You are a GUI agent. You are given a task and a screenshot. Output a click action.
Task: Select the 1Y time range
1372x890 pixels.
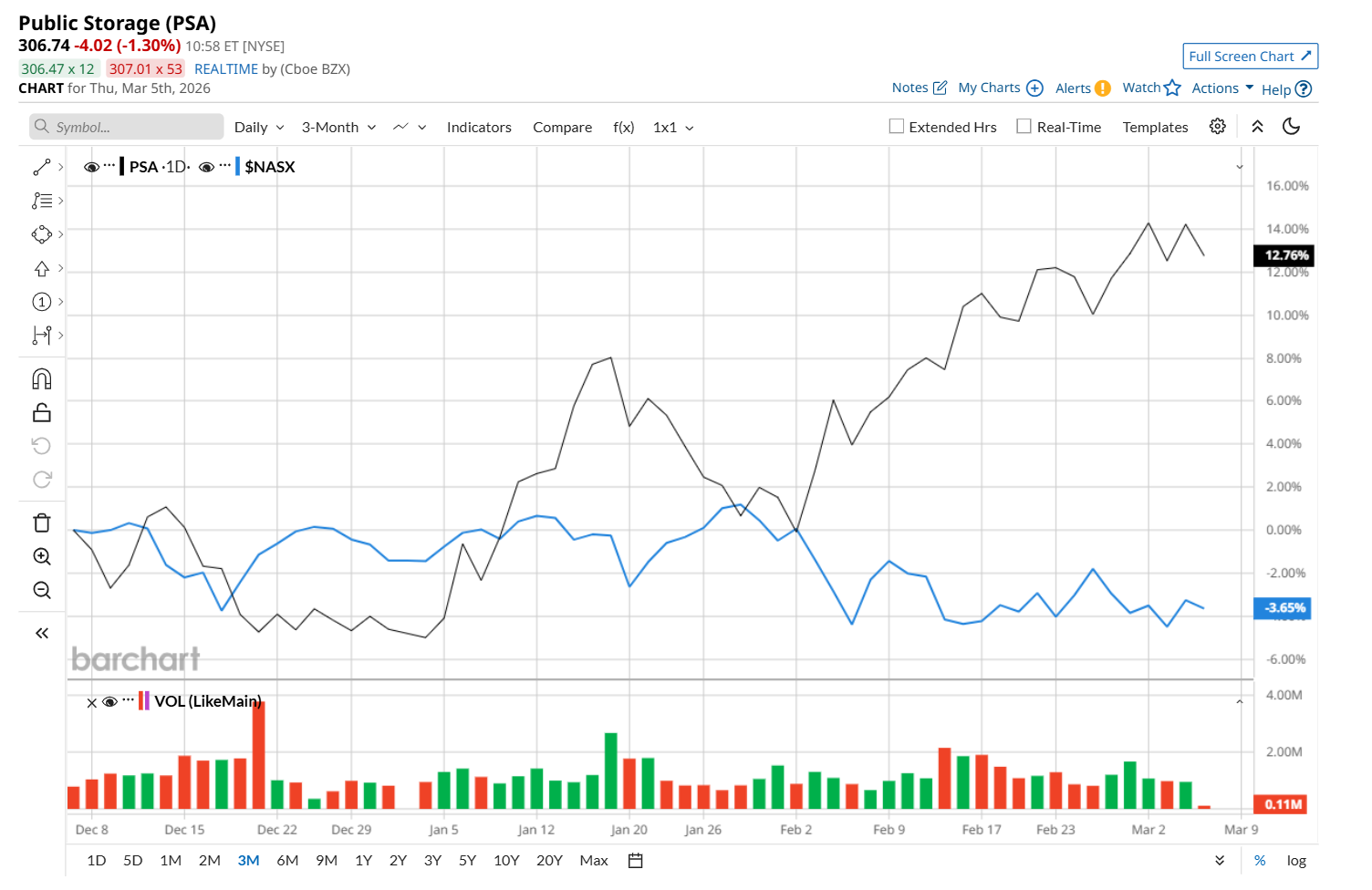(363, 861)
